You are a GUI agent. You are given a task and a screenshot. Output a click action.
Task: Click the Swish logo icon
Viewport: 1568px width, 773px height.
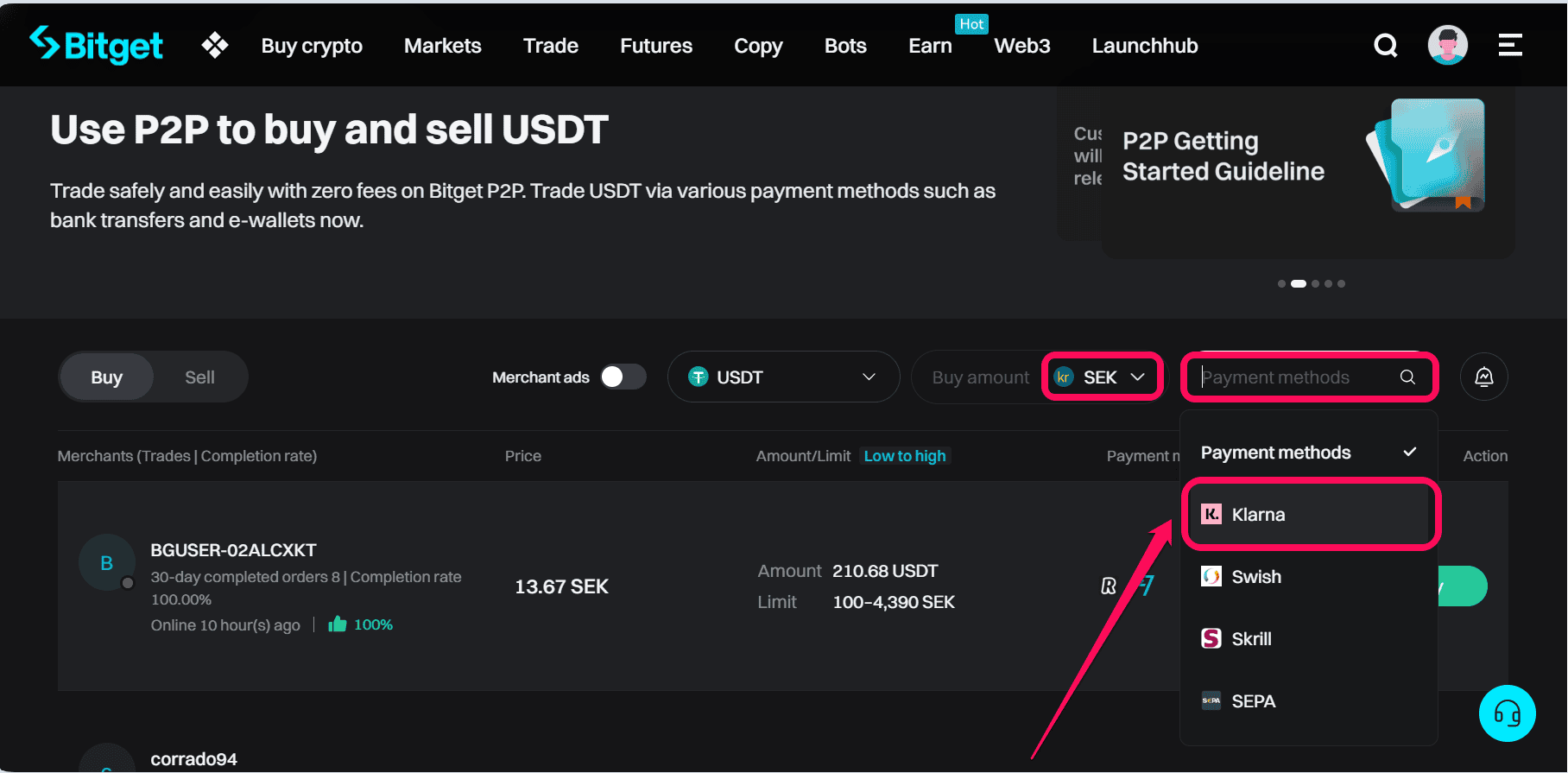1211,577
